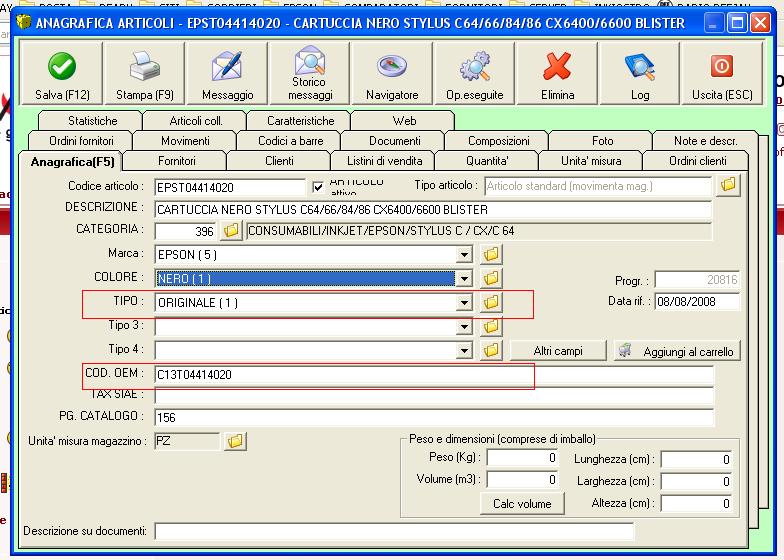Click the Data rif. date field
Image resolution: width=784 pixels, height=560 pixels.
697,302
